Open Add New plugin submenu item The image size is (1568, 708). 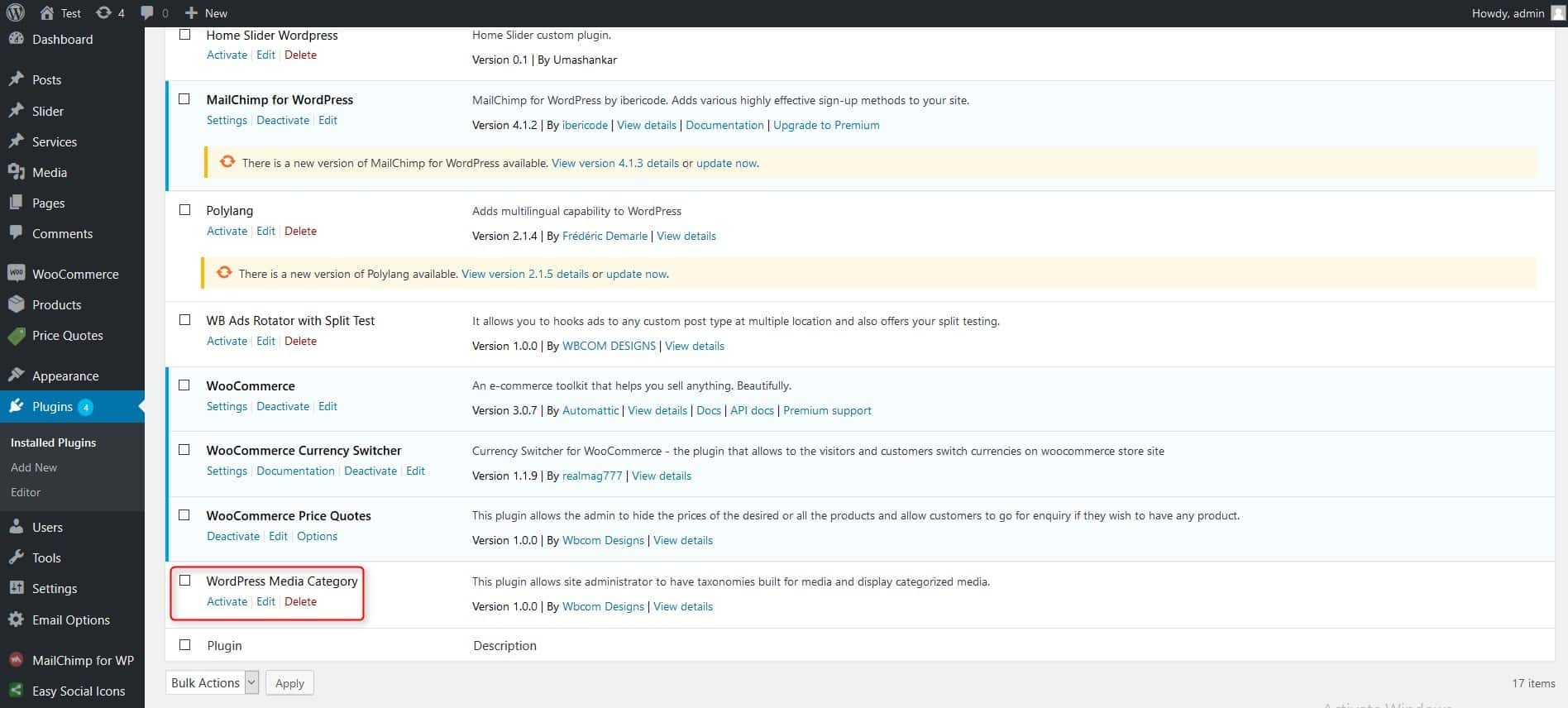(34, 467)
